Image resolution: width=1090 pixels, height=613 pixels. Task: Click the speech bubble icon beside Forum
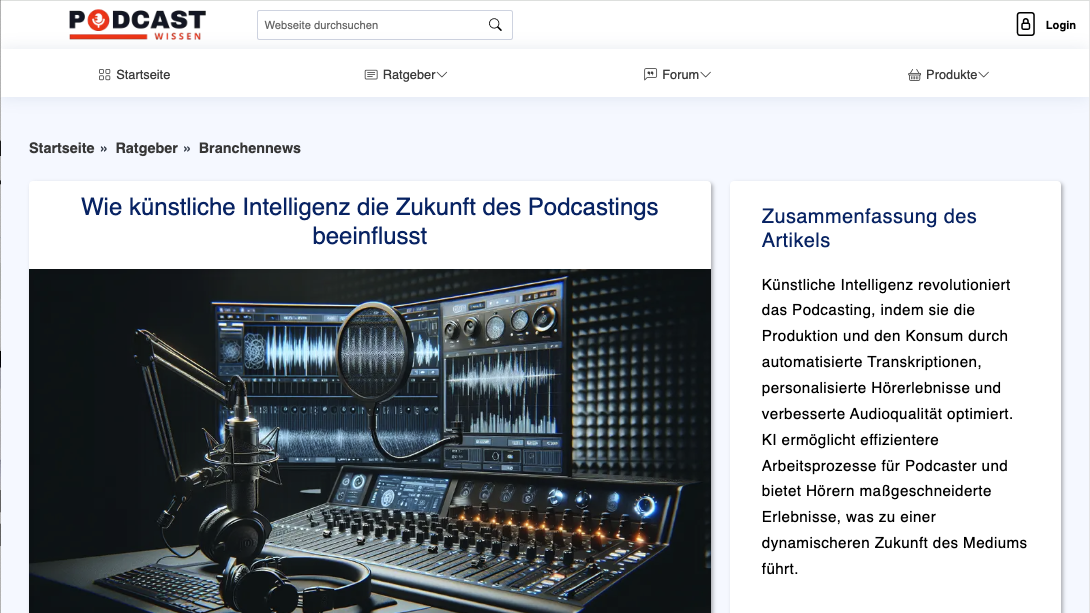(x=650, y=73)
